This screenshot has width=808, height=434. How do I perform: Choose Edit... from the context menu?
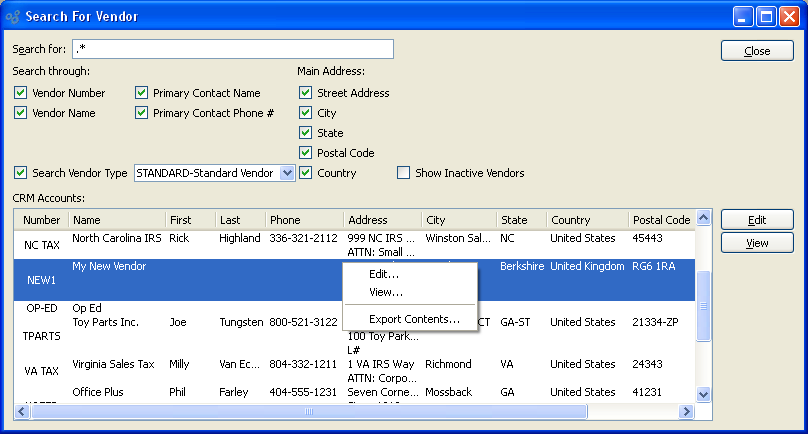pyautogui.click(x=384, y=274)
